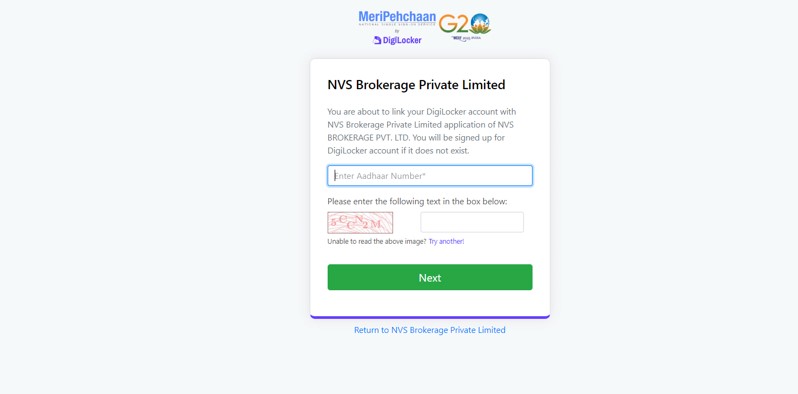The height and width of the screenshot is (394, 798).
Task: Click the National Single Sign-On Service tagline
Action: click(x=397, y=25)
